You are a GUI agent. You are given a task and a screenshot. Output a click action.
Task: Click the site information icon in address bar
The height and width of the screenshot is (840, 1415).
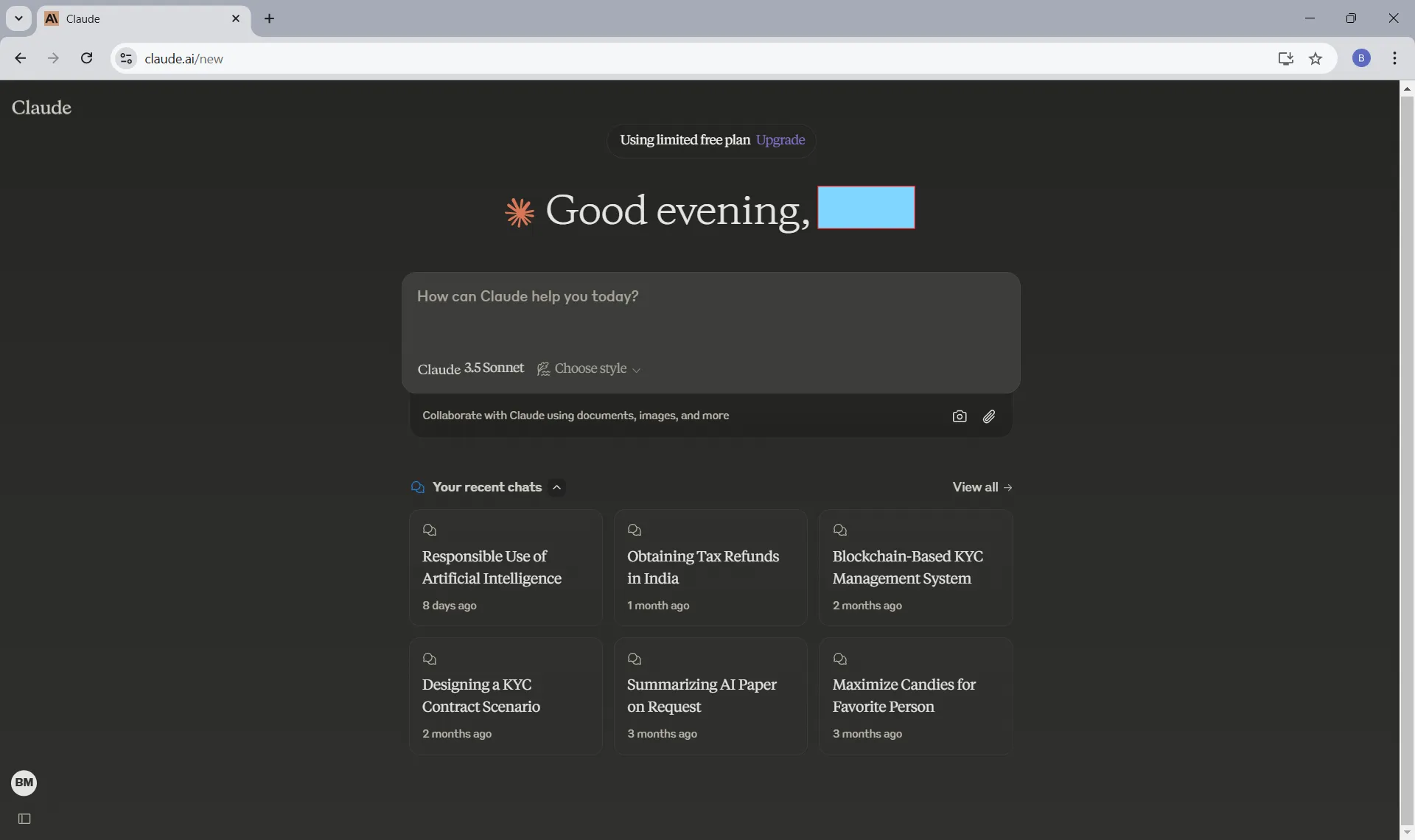(126, 58)
